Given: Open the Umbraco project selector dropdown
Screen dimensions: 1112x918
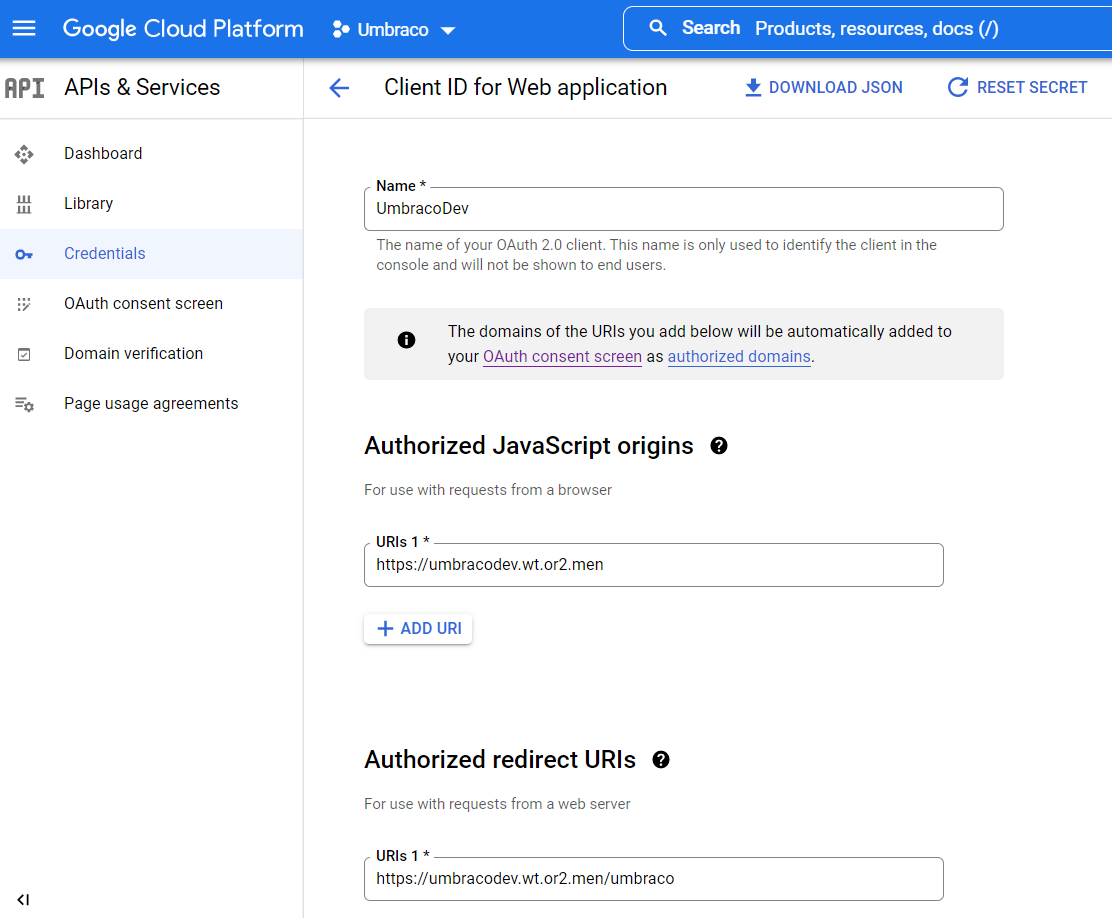Looking at the screenshot, I should (394, 30).
